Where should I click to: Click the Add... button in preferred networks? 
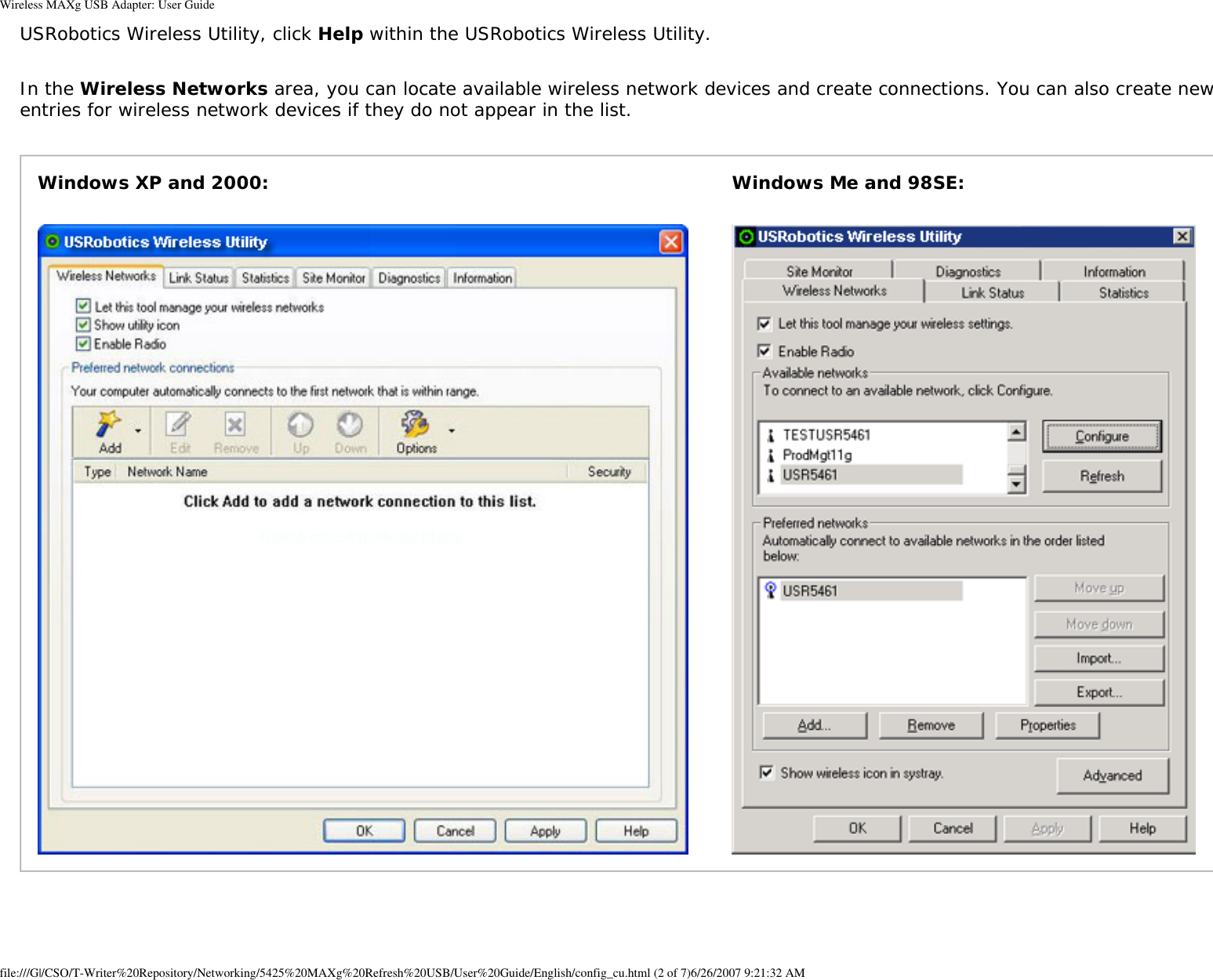point(815,725)
